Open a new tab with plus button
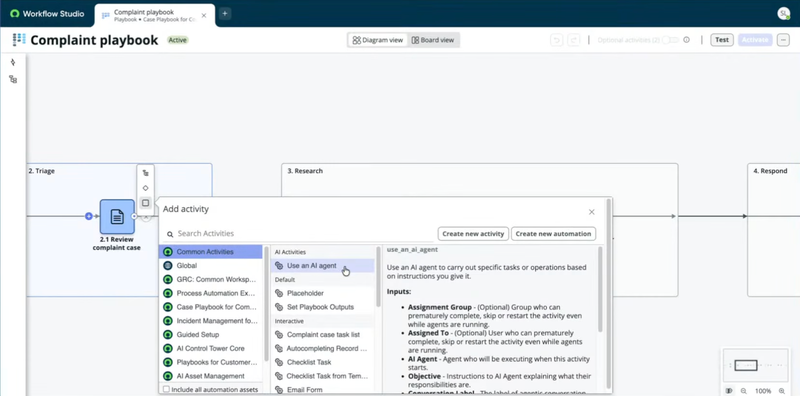The image size is (800, 396). point(224,14)
